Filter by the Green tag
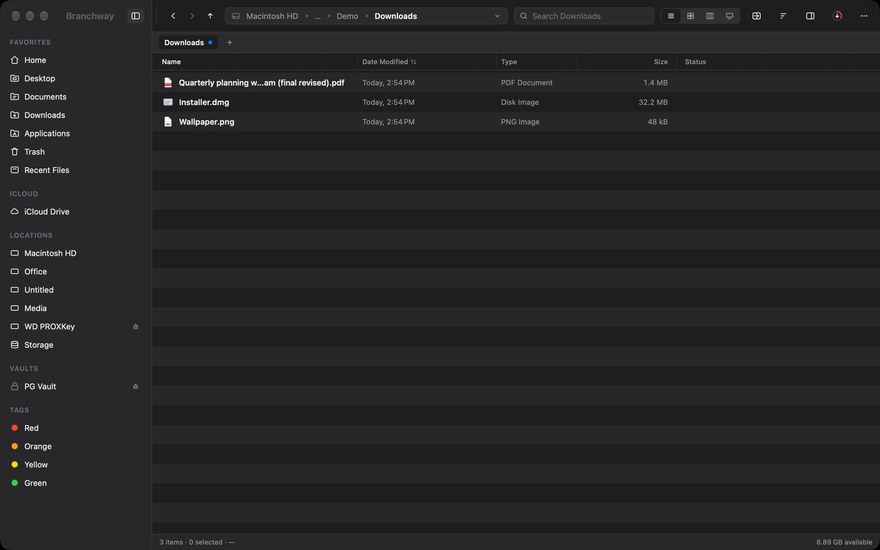This screenshot has height=550, width=880. (76, 483)
